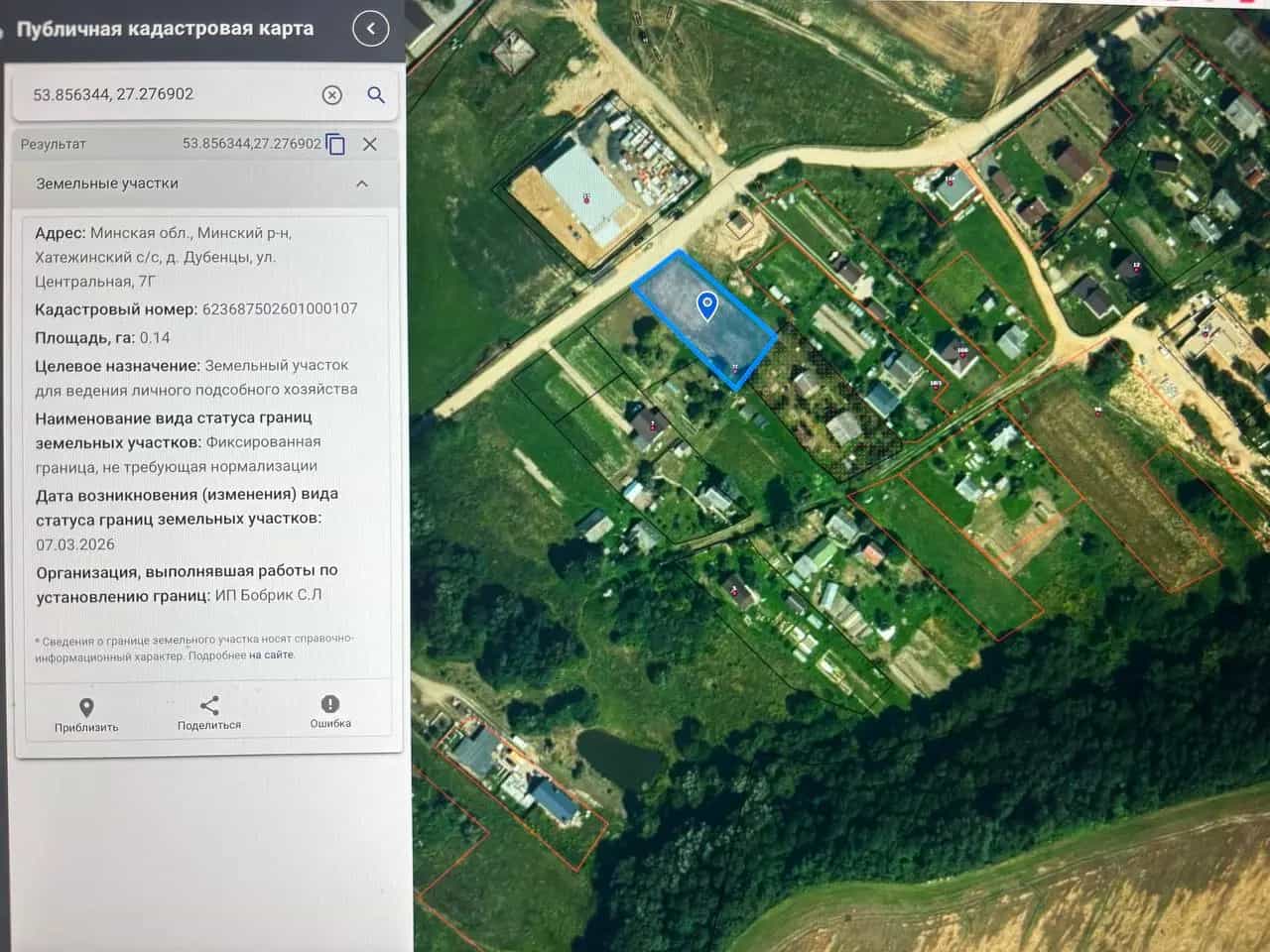The height and width of the screenshot is (952, 1270).
Task: Click into the coordinates search input
Action: [x=169, y=95]
